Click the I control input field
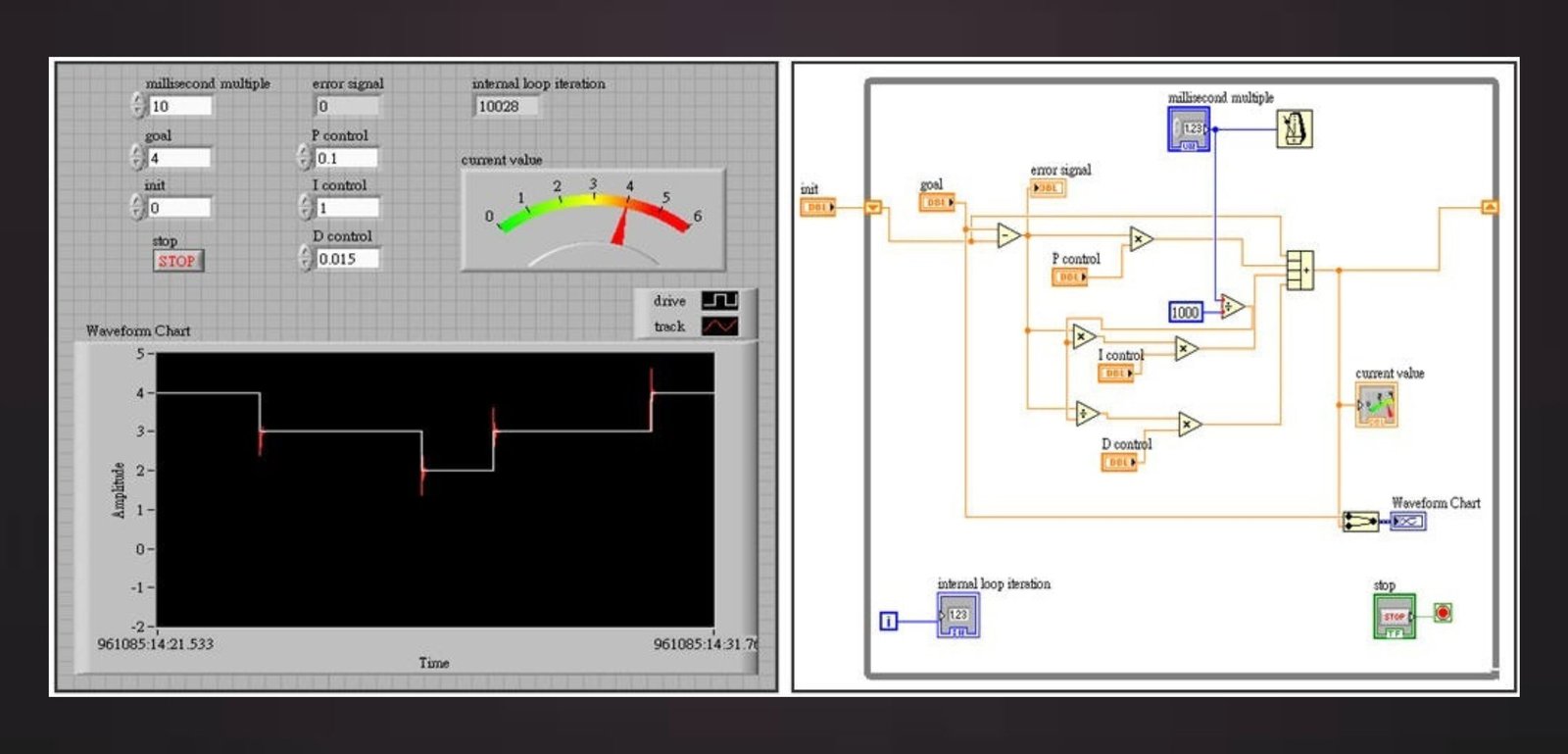This screenshot has width=1568, height=754. click(x=347, y=208)
